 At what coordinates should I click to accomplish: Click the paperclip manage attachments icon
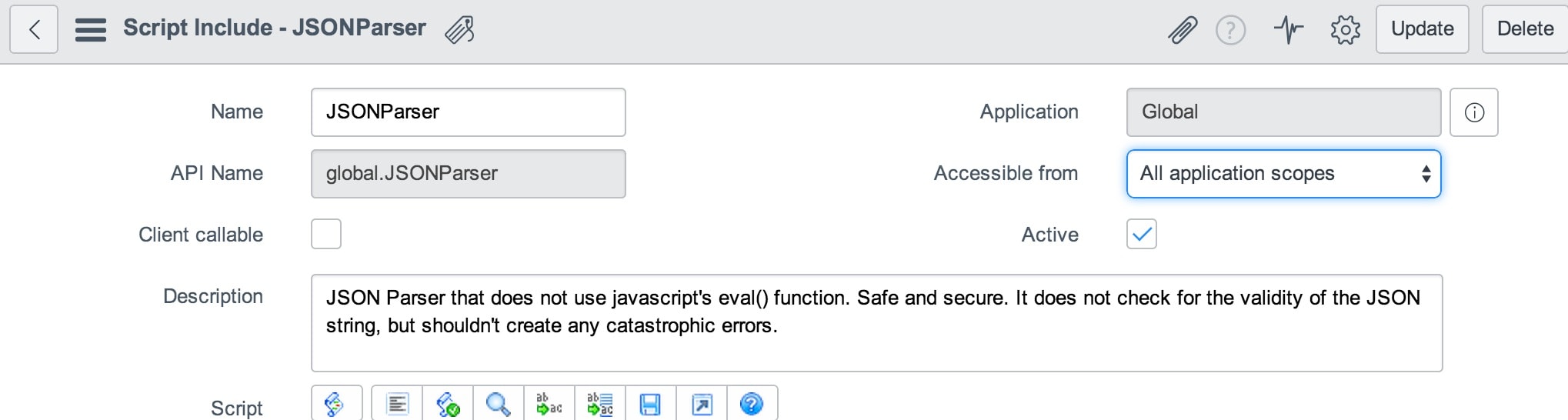1183,30
